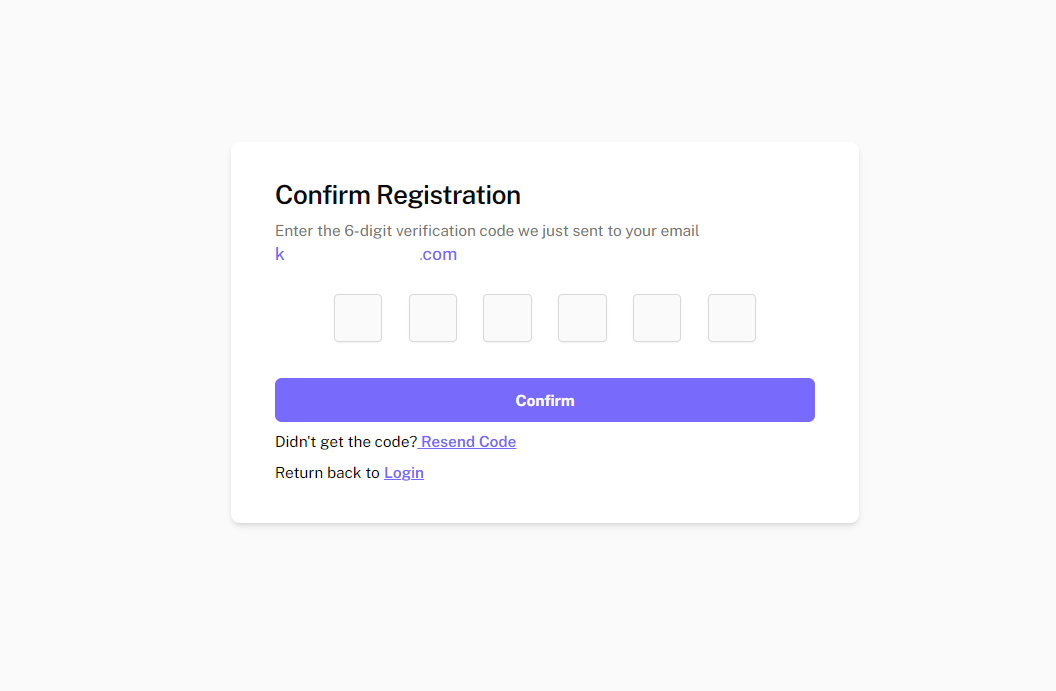The image size is (1056, 691).
Task: Click the Resend Code link
Action: (469, 442)
